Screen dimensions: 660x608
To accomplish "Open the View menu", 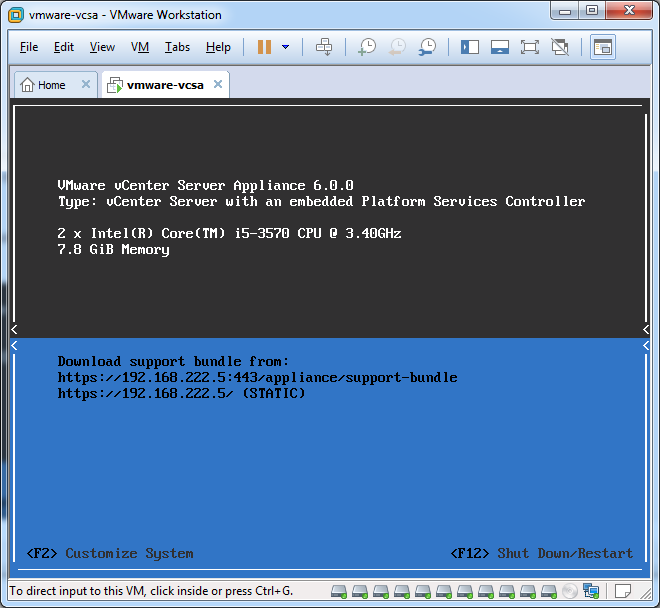I will click(102, 47).
